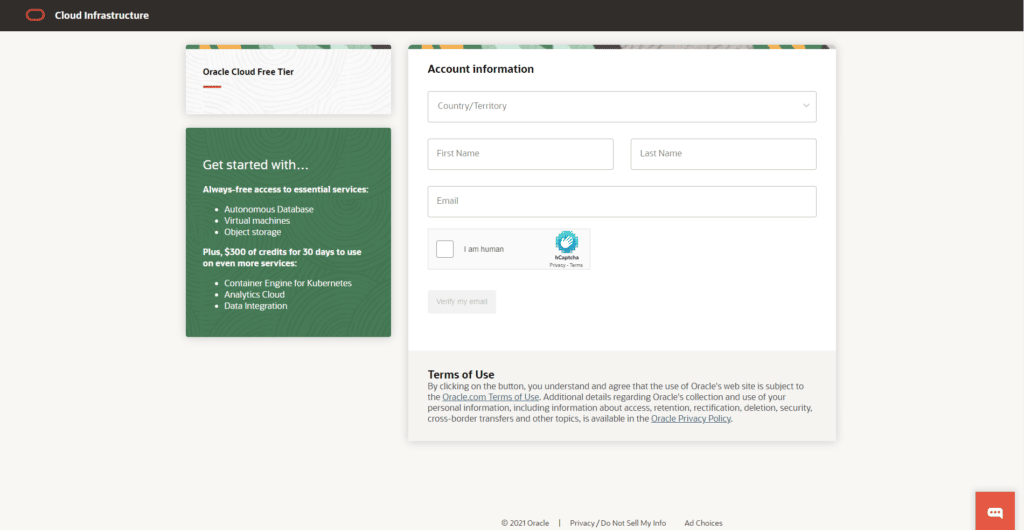Open the Oracle Privacy Policy link
The height and width of the screenshot is (530, 1024).
pos(691,419)
